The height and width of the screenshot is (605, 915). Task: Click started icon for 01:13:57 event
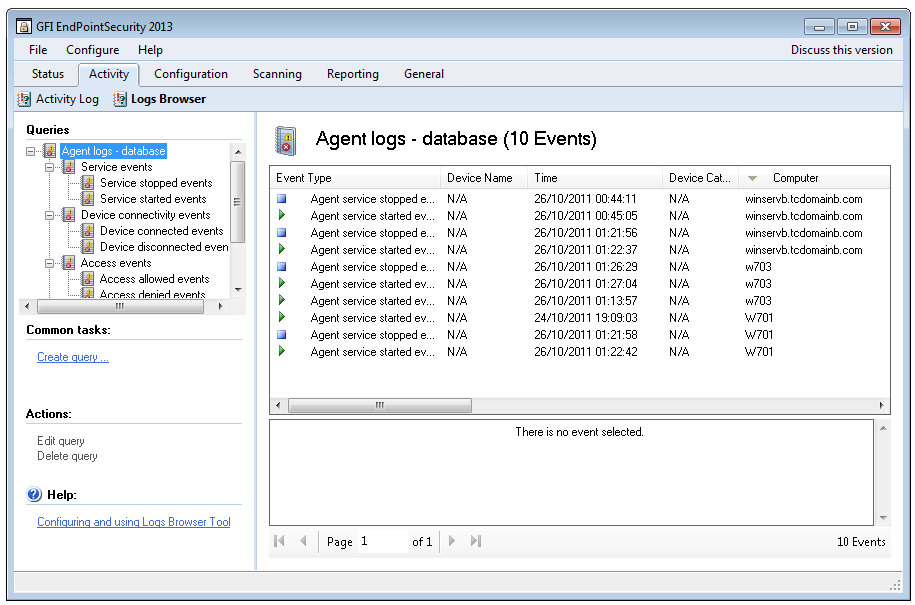[x=282, y=300]
